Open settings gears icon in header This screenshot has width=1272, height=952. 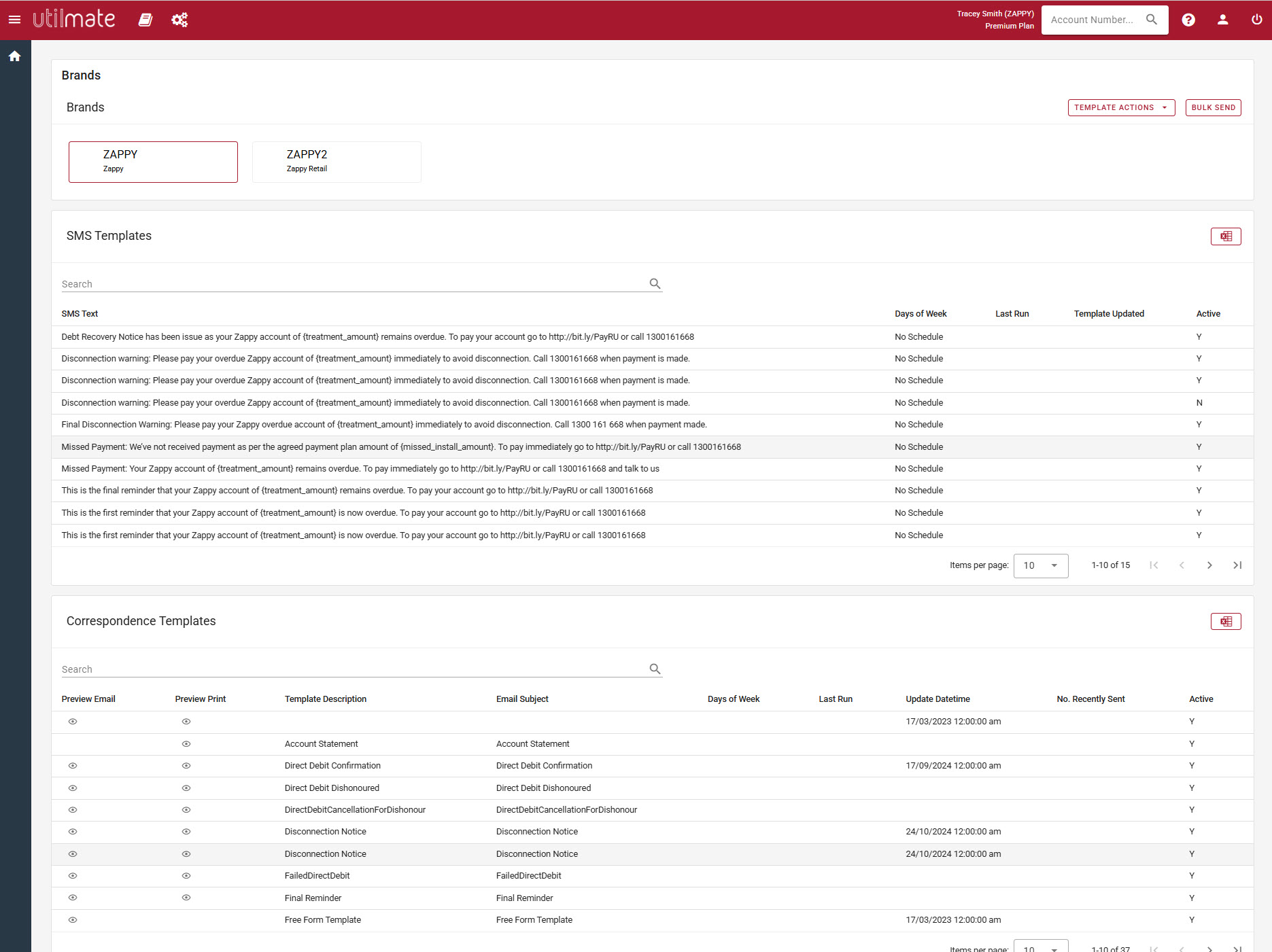[179, 20]
